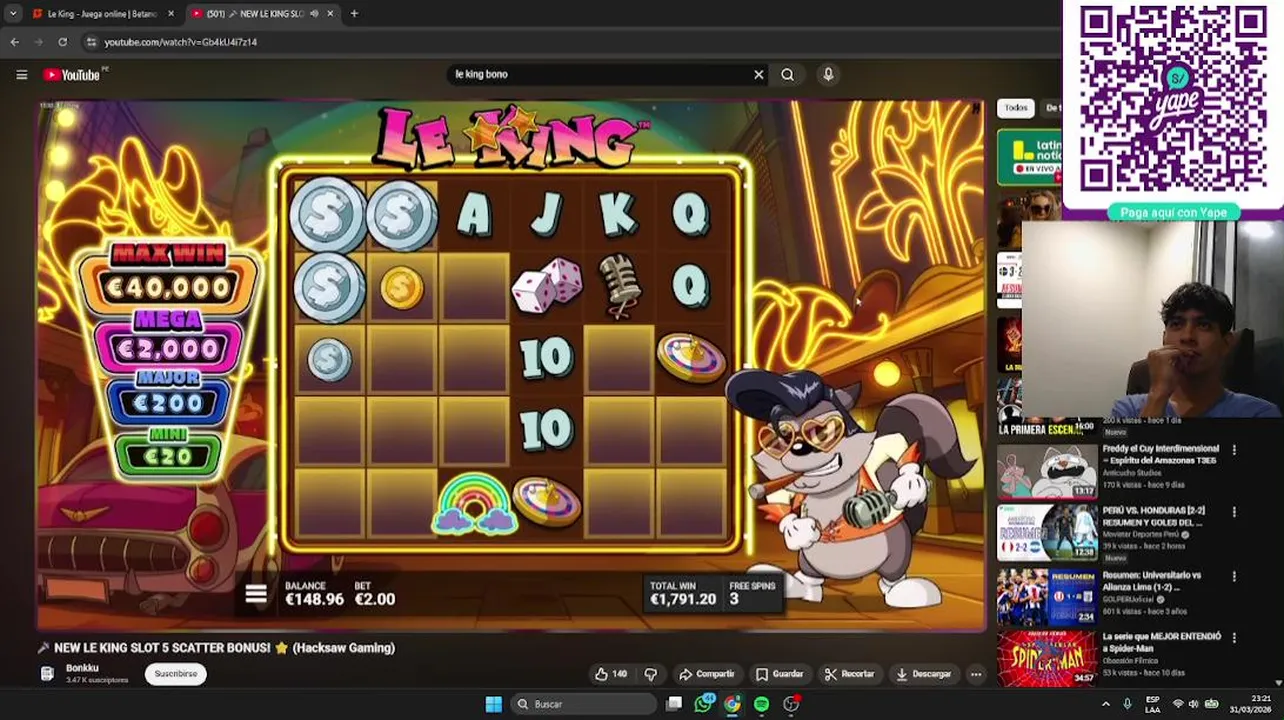This screenshot has height=720, width=1284.
Task: Switch to the Le King Betano tab
Action: 102,14
